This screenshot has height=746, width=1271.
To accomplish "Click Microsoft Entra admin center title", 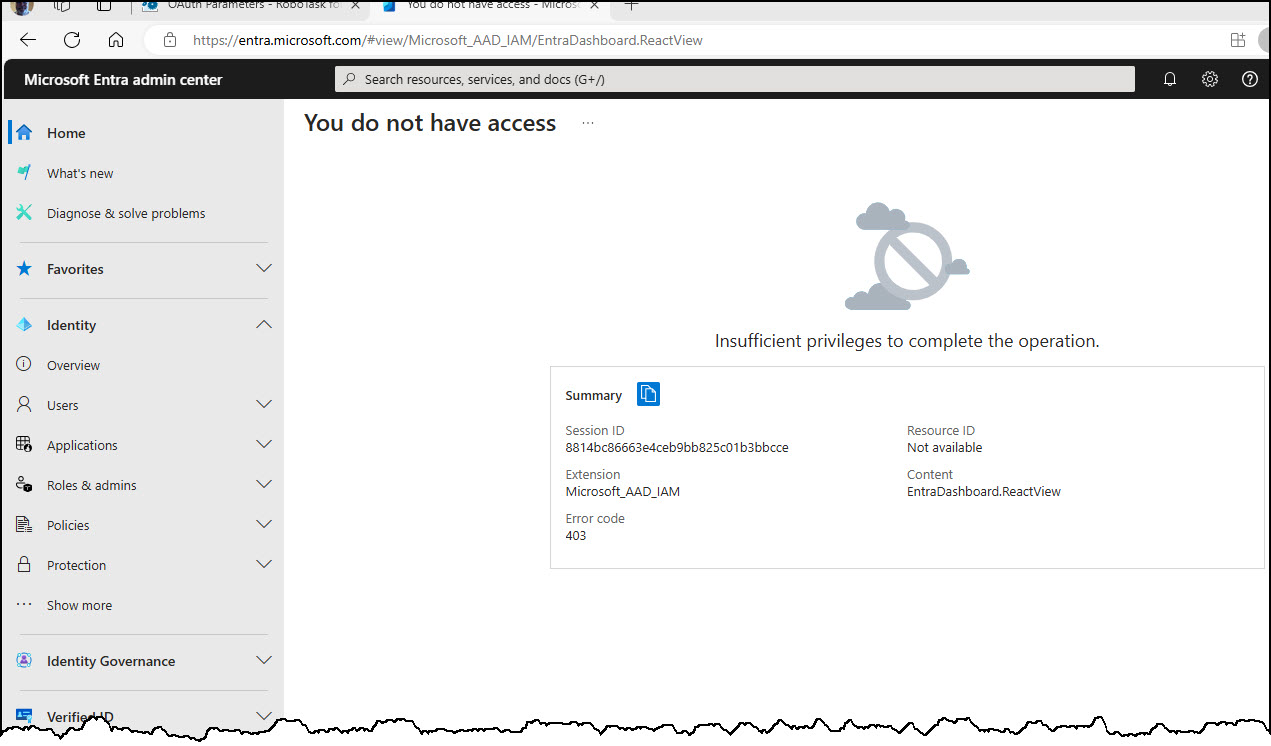I will tap(123, 79).
